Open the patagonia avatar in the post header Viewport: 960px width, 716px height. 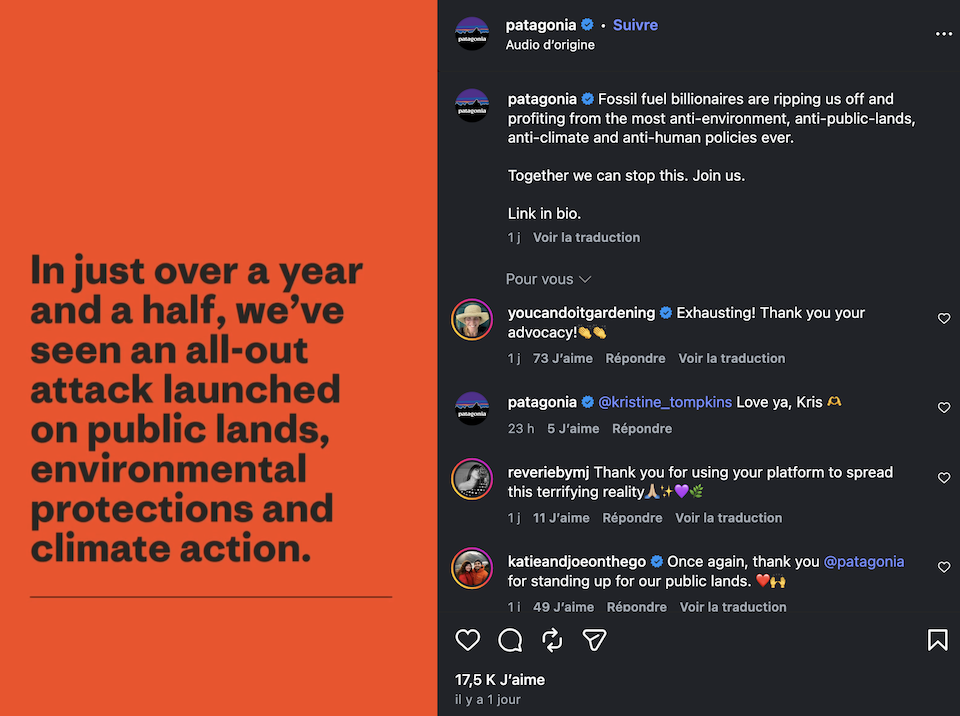pos(471,34)
